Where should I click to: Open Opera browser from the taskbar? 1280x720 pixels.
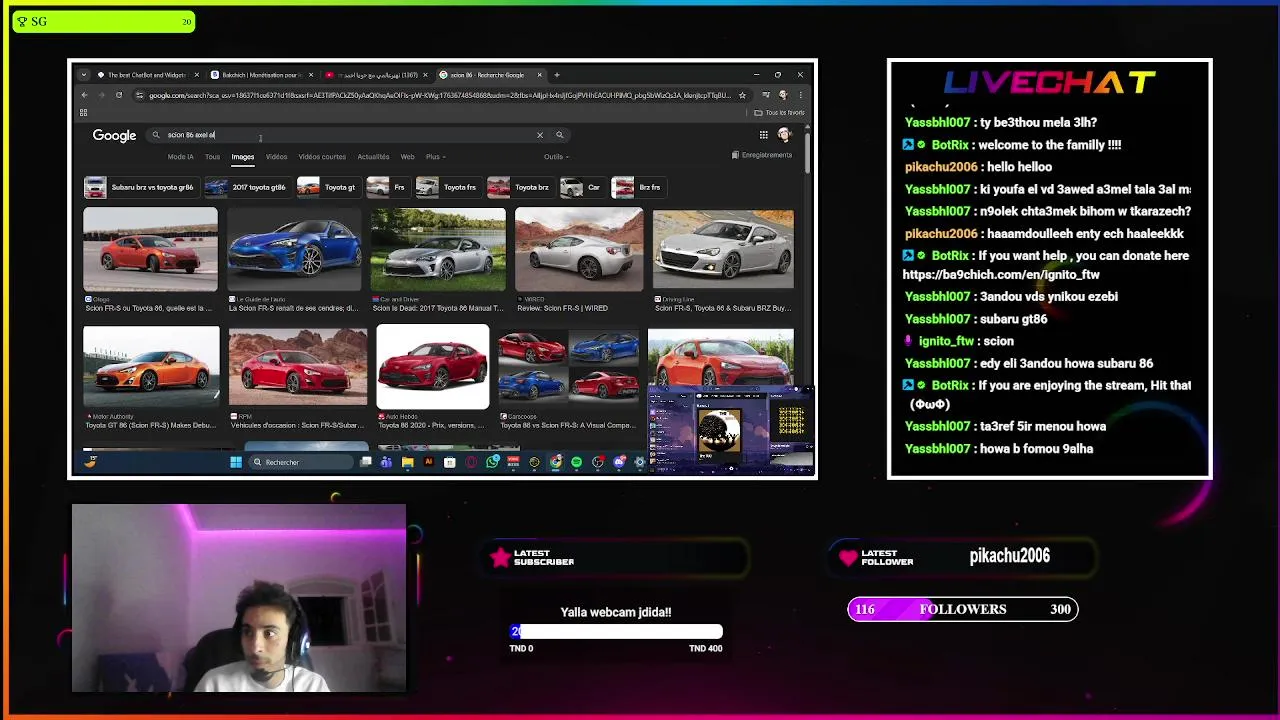[x=471, y=462]
